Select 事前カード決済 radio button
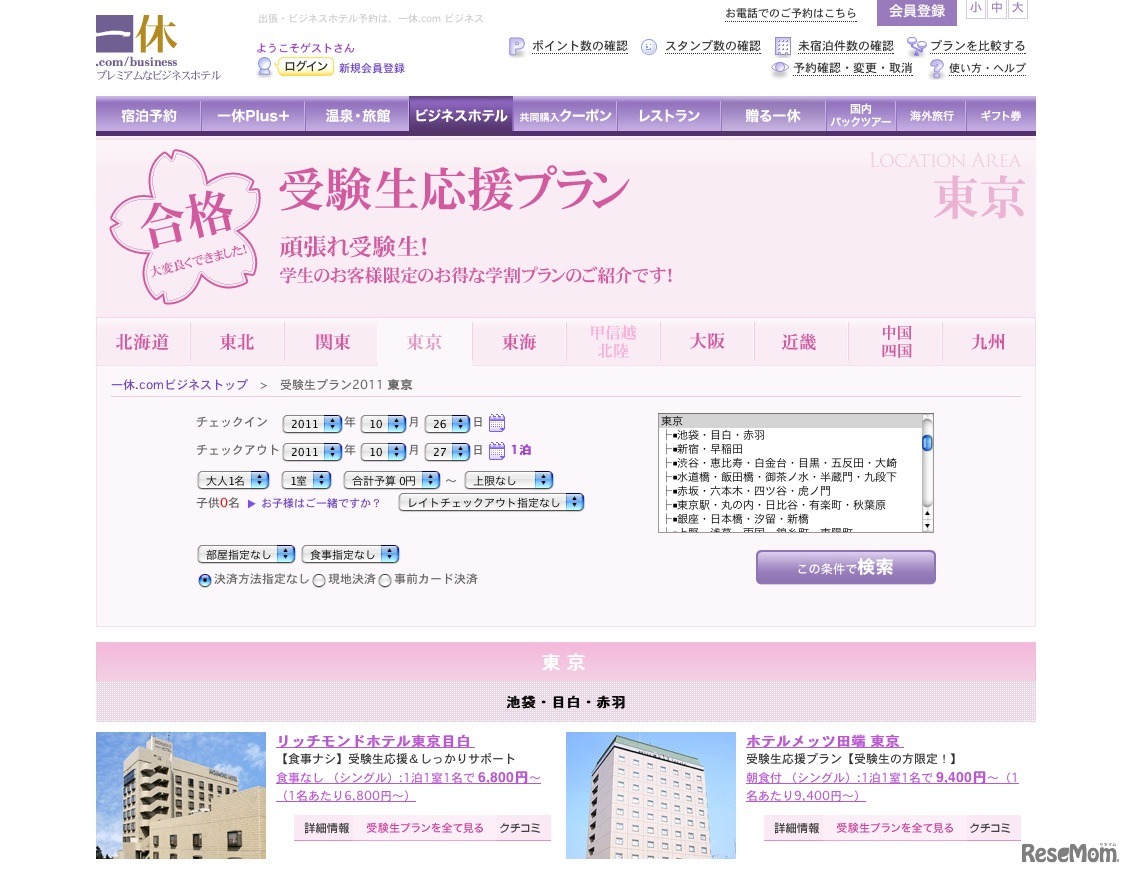Viewport: 1132px width, 876px height. (385, 580)
